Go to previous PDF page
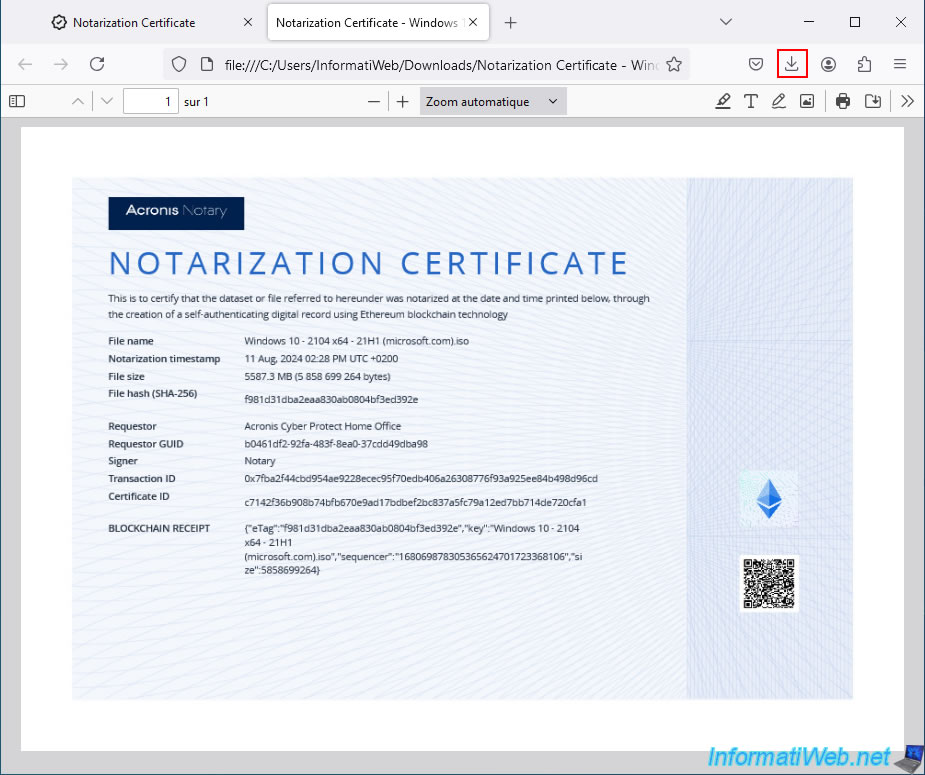Viewport: 925px width, 775px height. tap(78, 101)
